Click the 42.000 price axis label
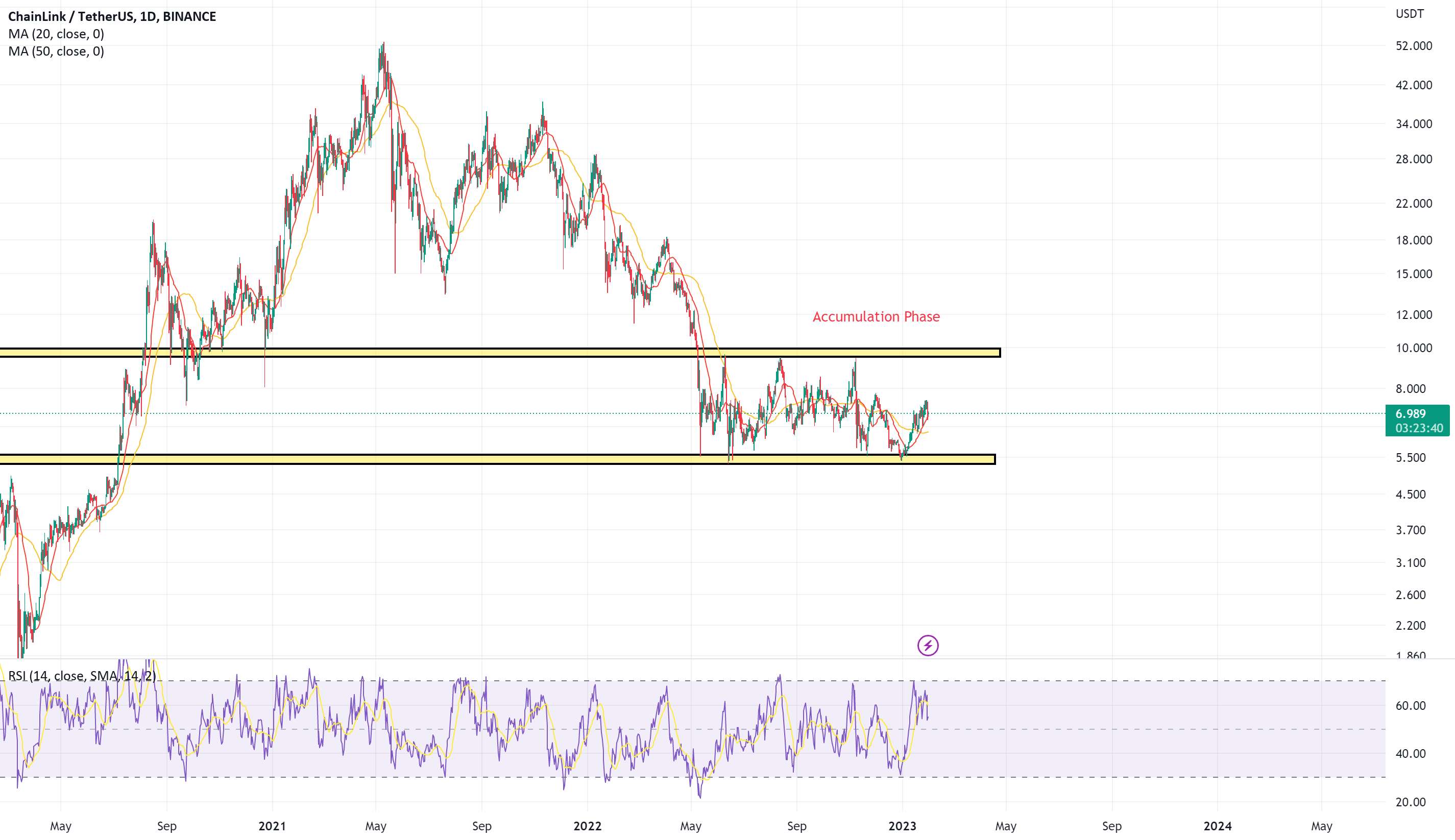This screenshot has height=840, width=1455. coord(1414,85)
